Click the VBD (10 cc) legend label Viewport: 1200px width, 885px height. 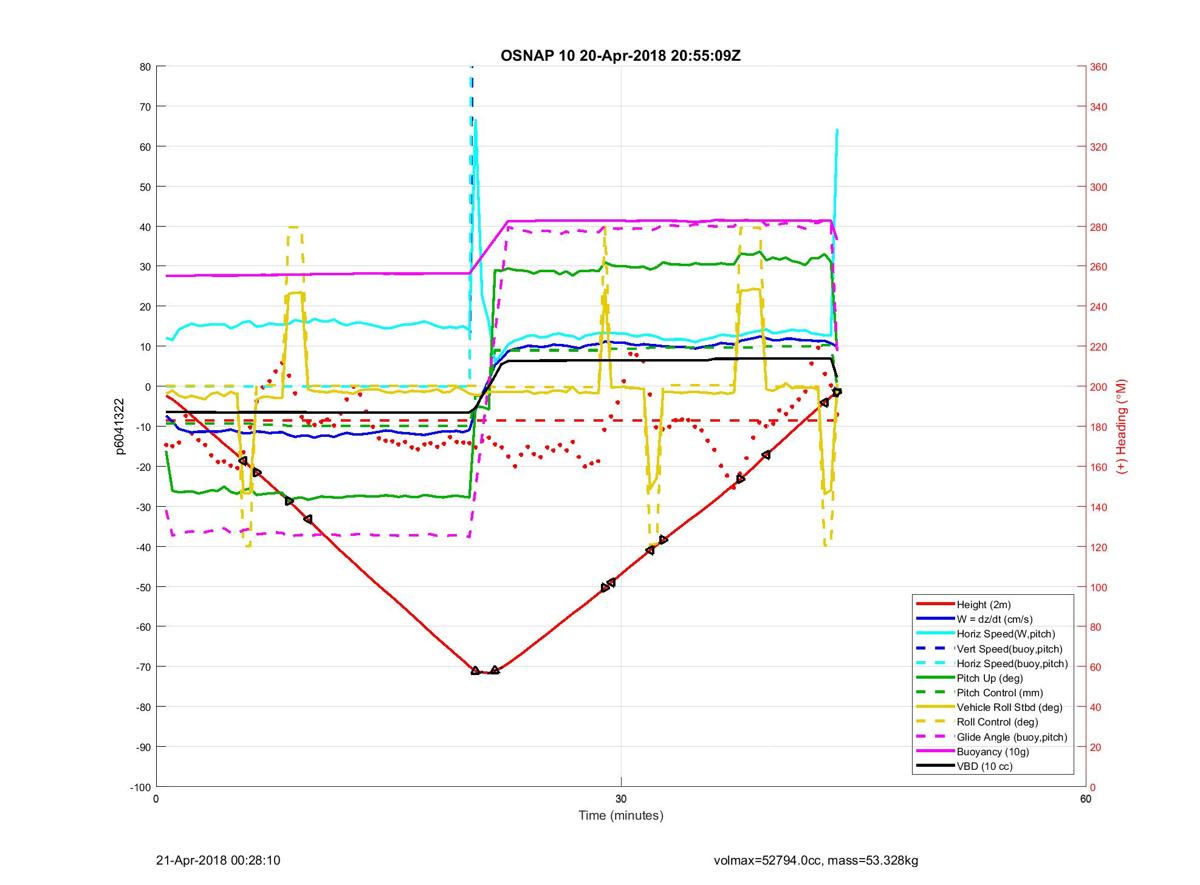[x=986, y=766]
